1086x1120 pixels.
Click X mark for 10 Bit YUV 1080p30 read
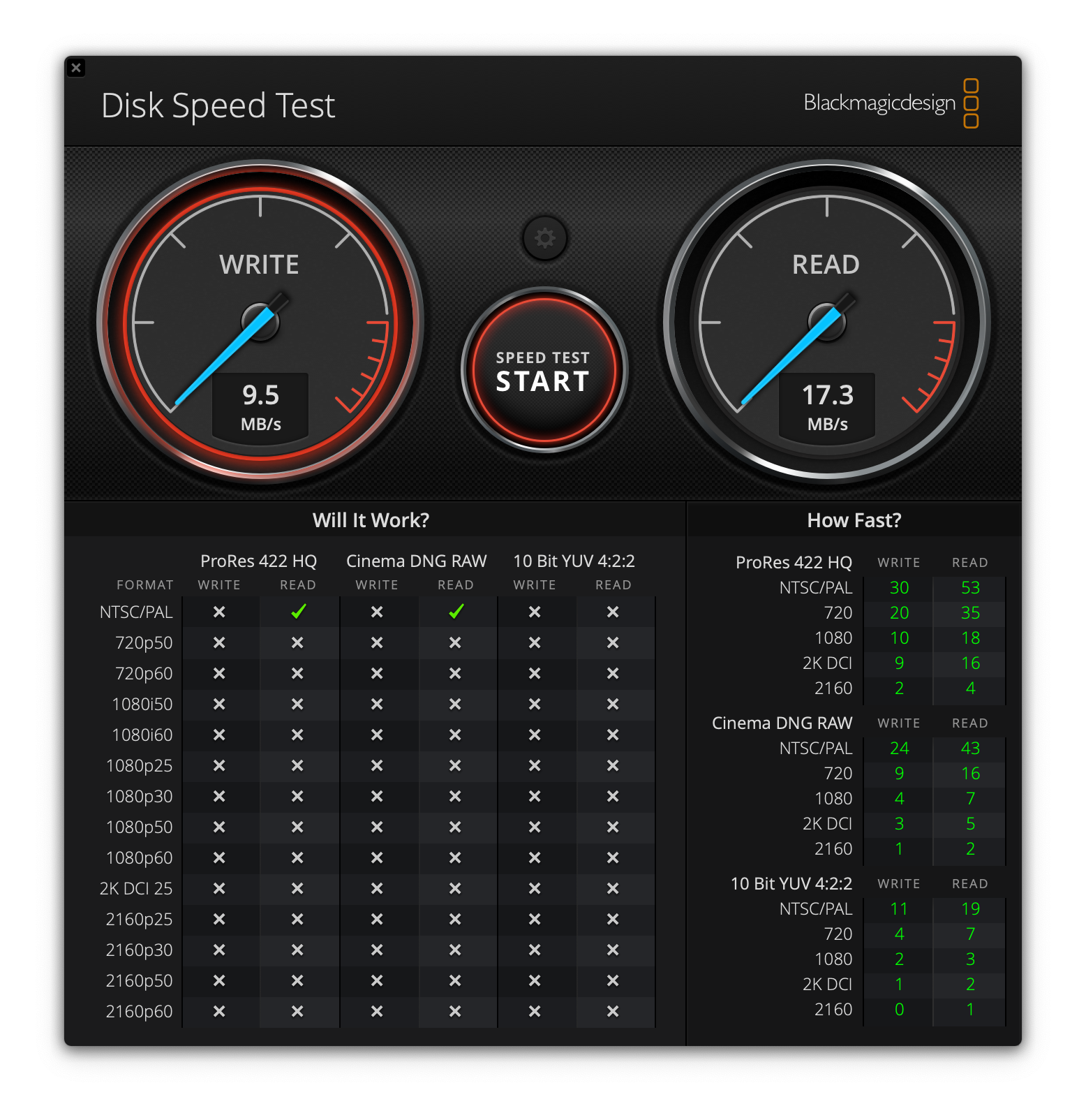click(x=613, y=796)
